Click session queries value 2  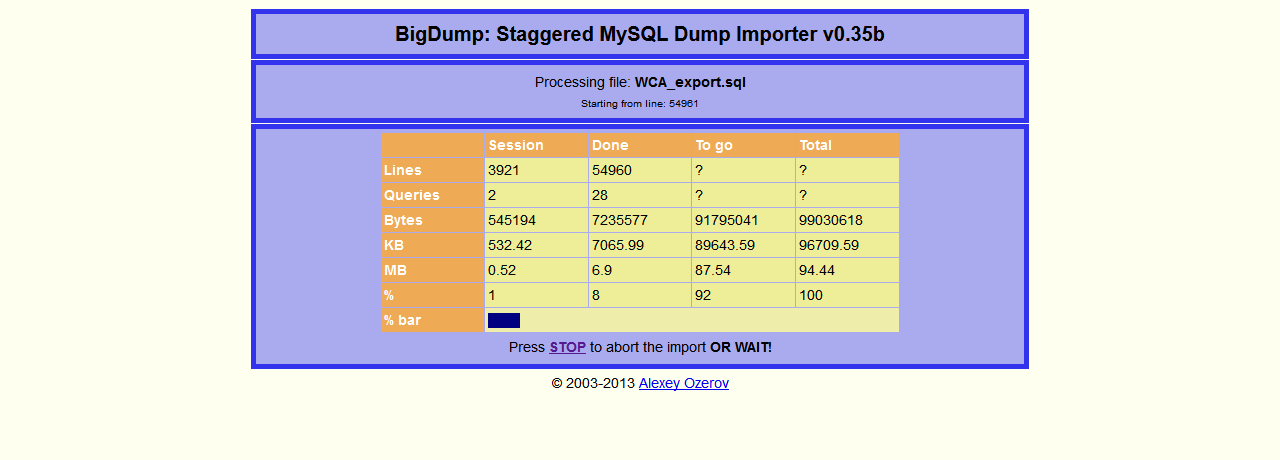tap(492, 195)
